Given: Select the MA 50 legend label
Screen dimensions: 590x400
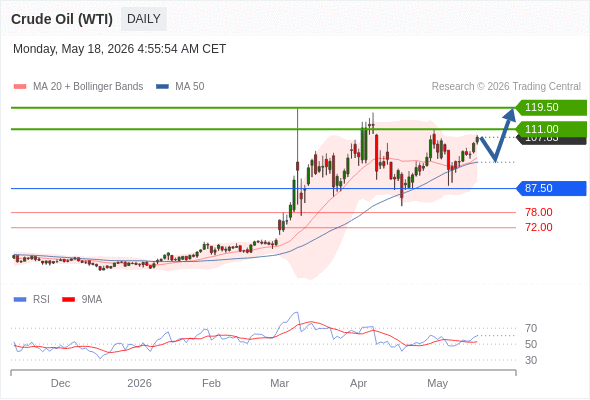Looking at the screenshot, I should (x=190, y=87).
